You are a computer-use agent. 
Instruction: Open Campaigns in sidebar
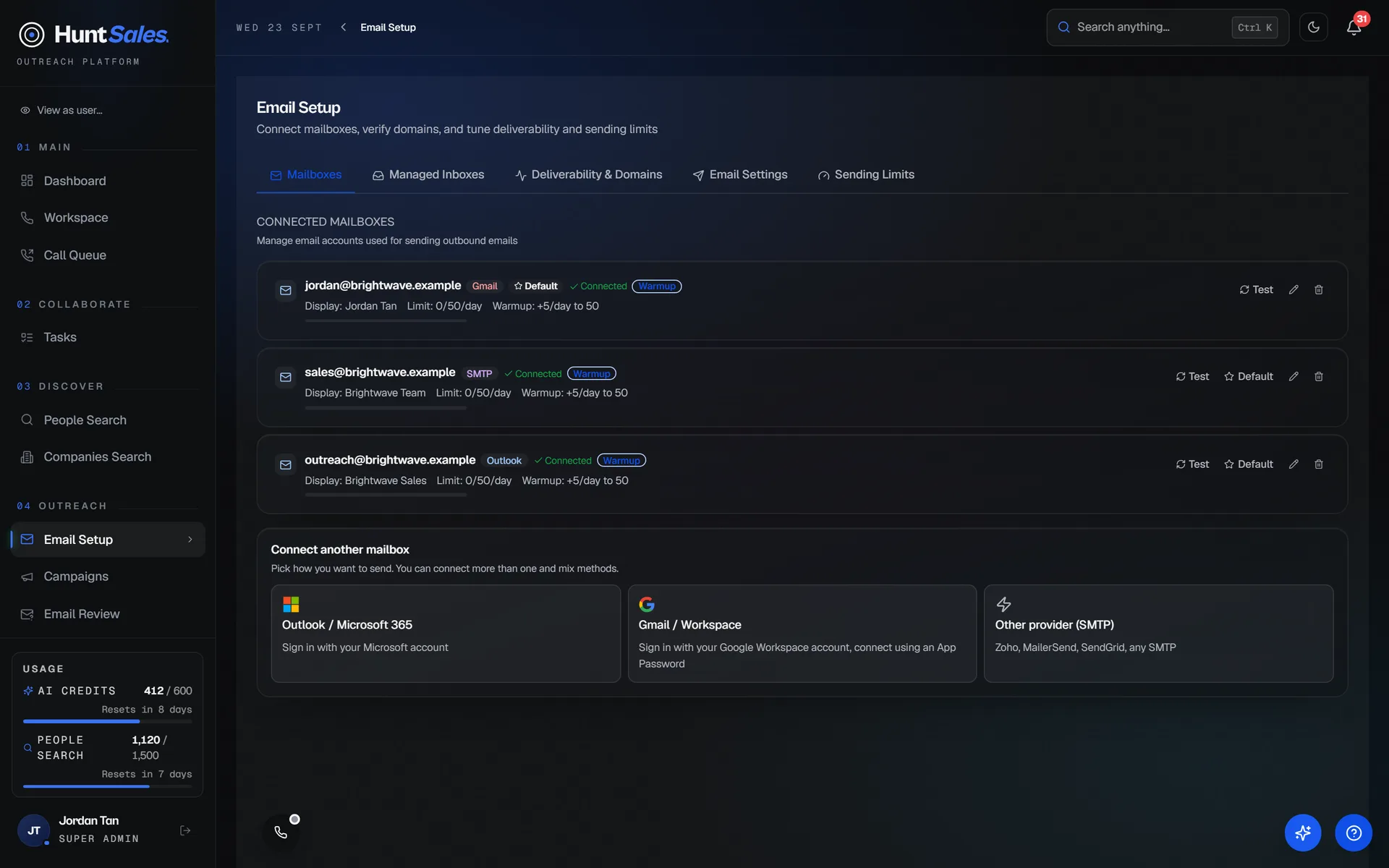tap(108, 576)
